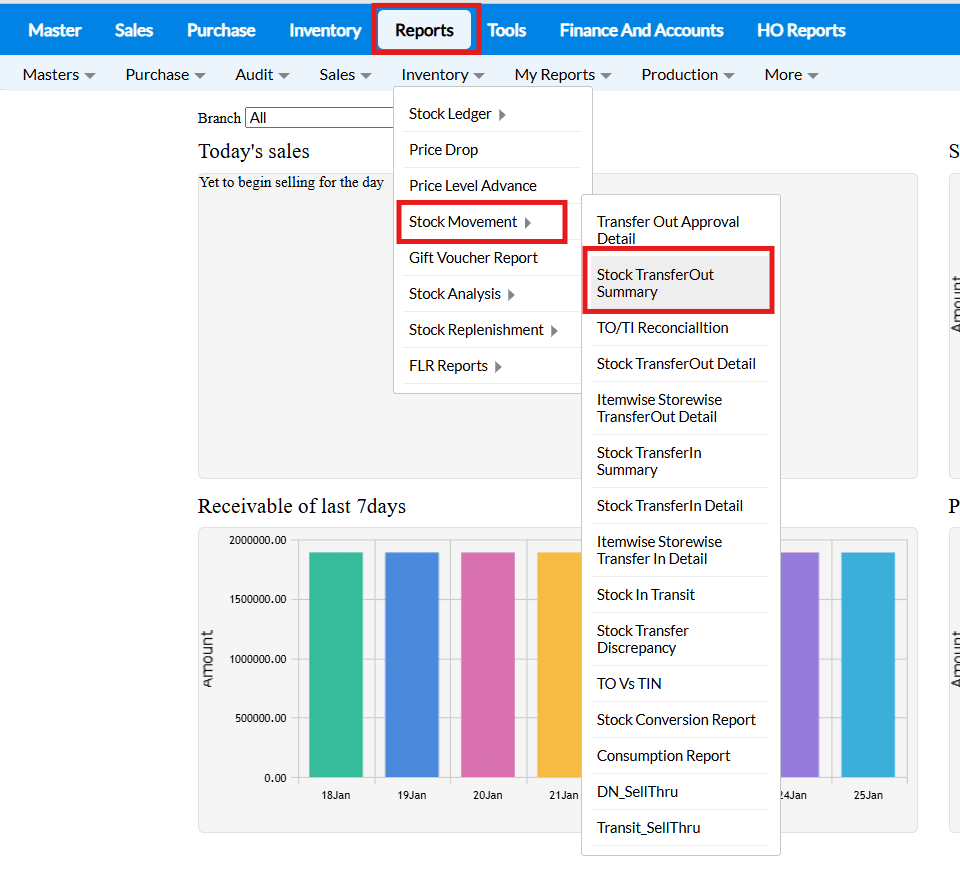Image resolution: width=960 pixels, height=895 pixels.
Task: Open TO/TI Reconciliation report
Action: (x=663, y=328)
